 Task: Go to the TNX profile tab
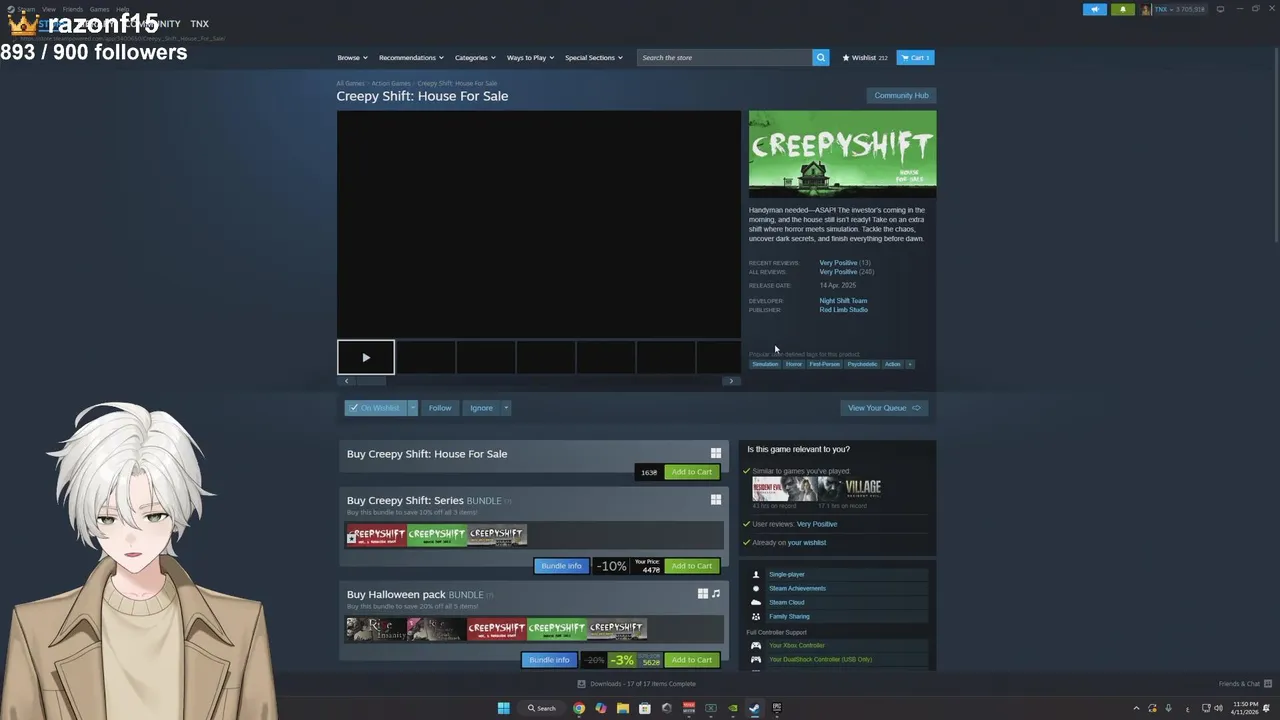coord(200,24)
